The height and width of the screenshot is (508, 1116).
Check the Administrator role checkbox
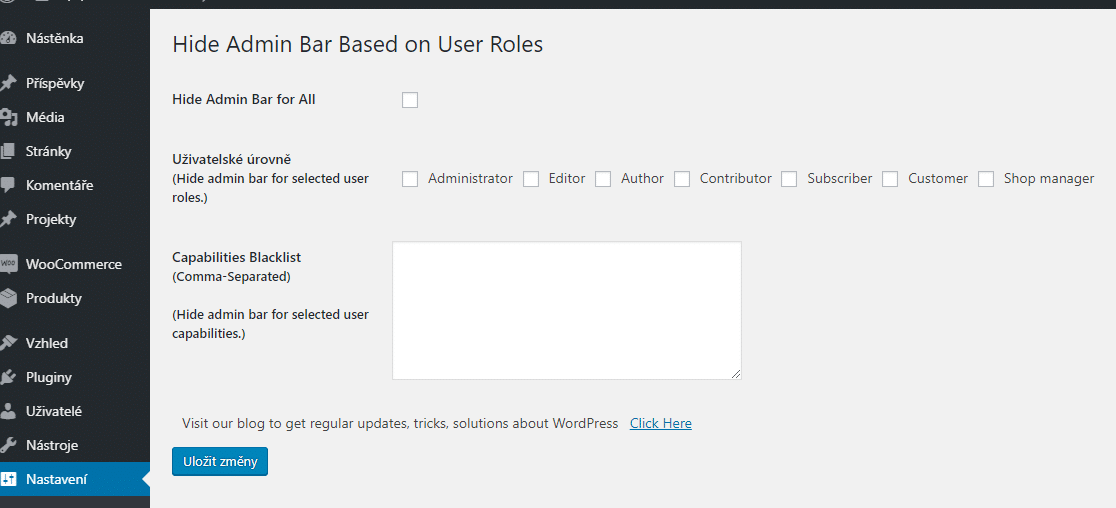(410, 179)
